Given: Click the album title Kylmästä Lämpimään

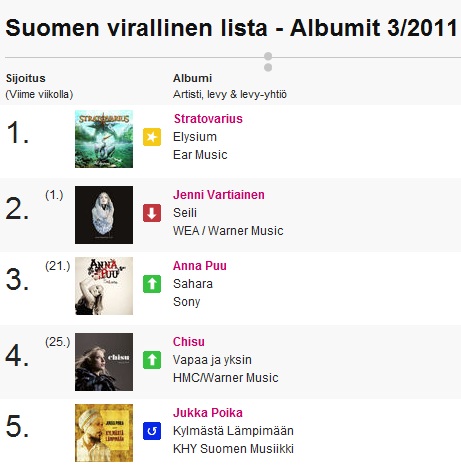Looking at the screenshot, I should click(x=233, y=431).
